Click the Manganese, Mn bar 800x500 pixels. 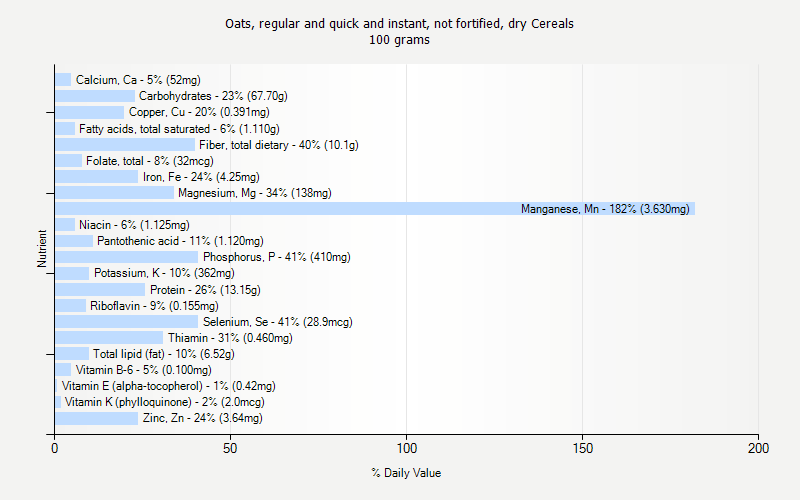374,209
